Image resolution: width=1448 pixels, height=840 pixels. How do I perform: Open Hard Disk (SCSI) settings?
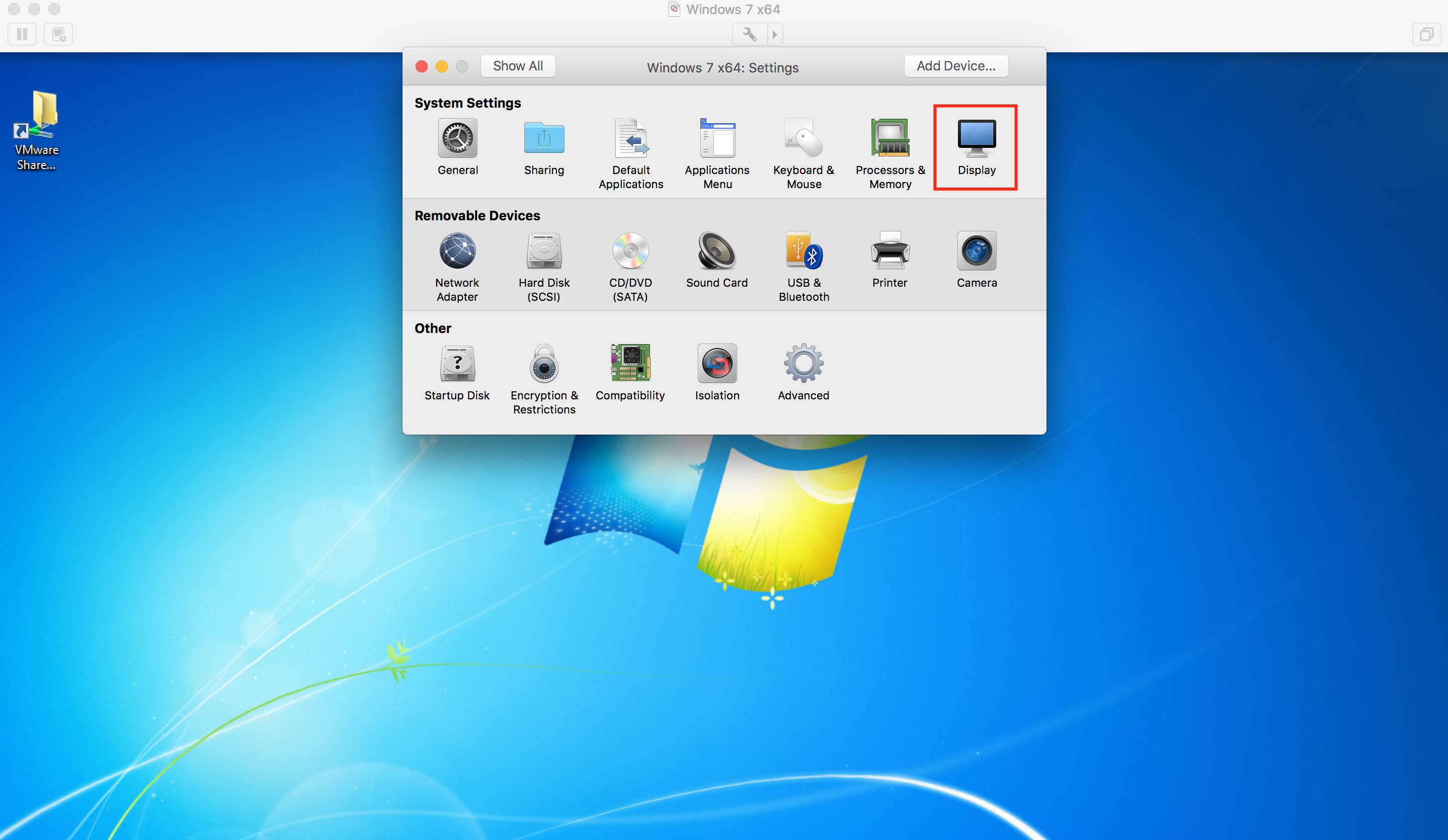click(543, 251)
